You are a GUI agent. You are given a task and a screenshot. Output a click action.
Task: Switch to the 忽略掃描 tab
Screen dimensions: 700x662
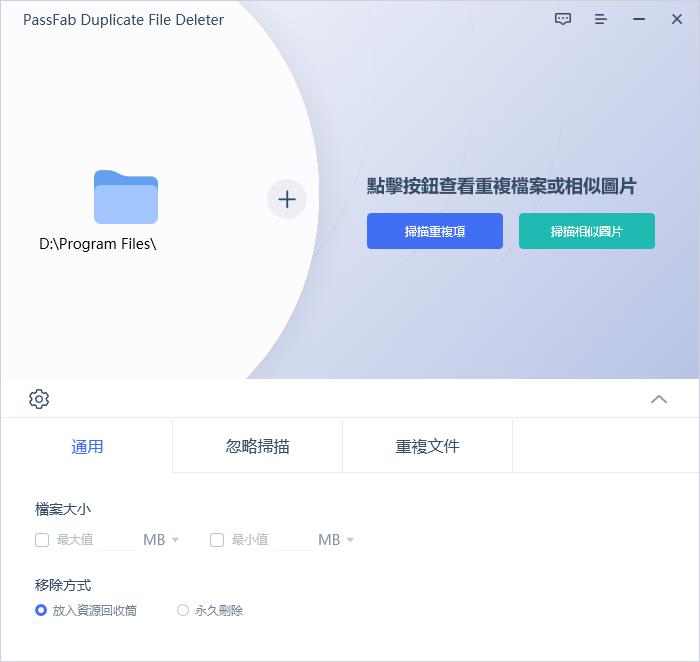pyautogui.click(x=257, y=446)
